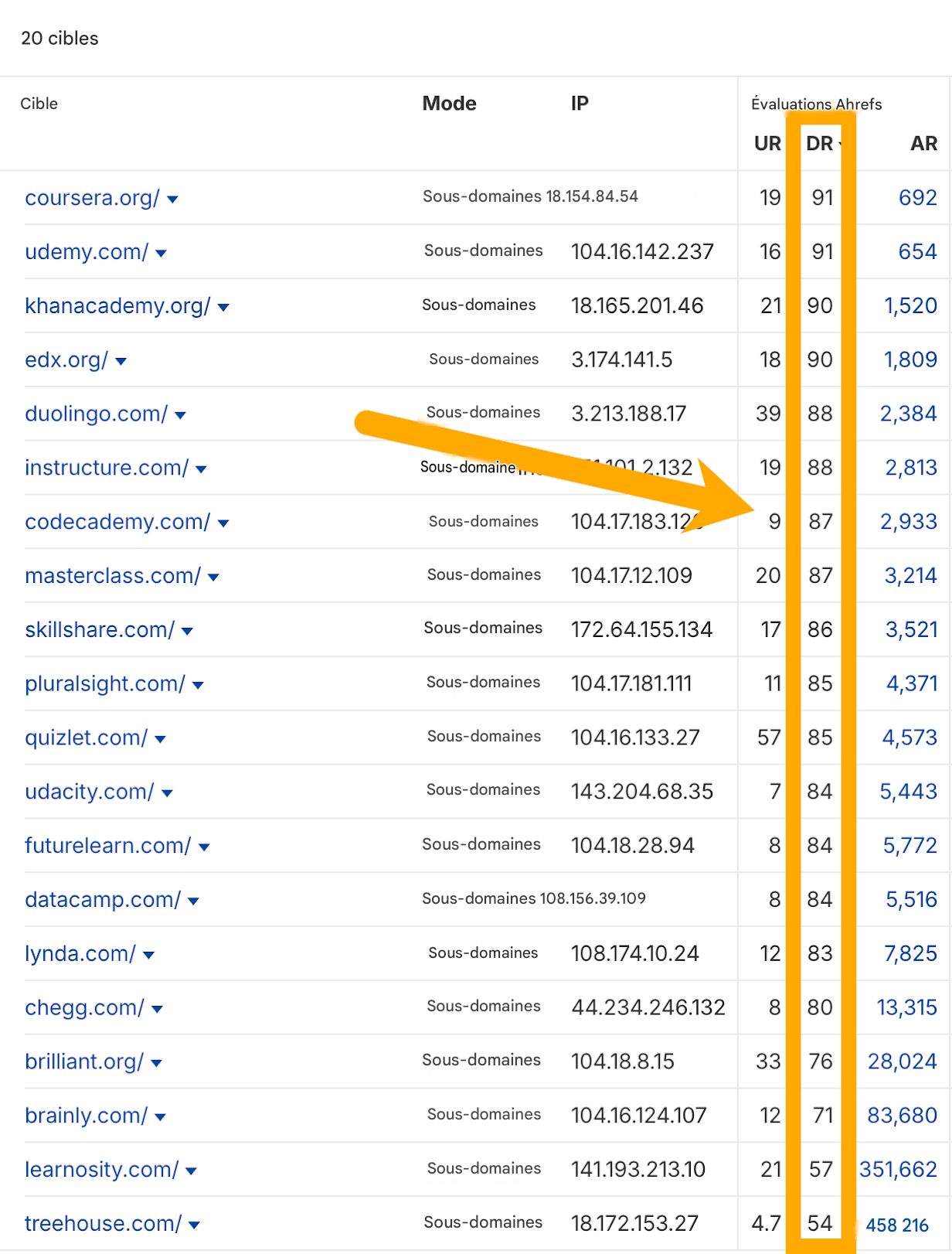Screen dimensions: 952x1254
Task: Open AR value 3,214 for masterclass
Action: click(911, 576)
